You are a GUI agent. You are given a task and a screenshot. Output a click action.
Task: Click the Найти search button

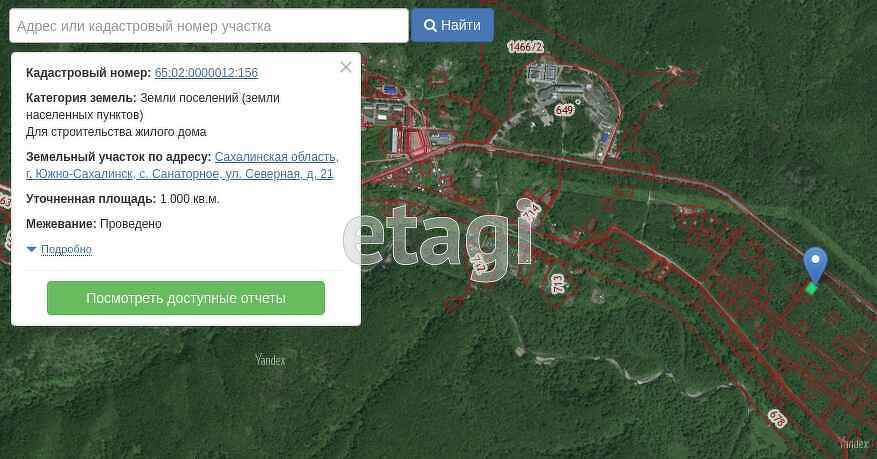click(452, 26)
